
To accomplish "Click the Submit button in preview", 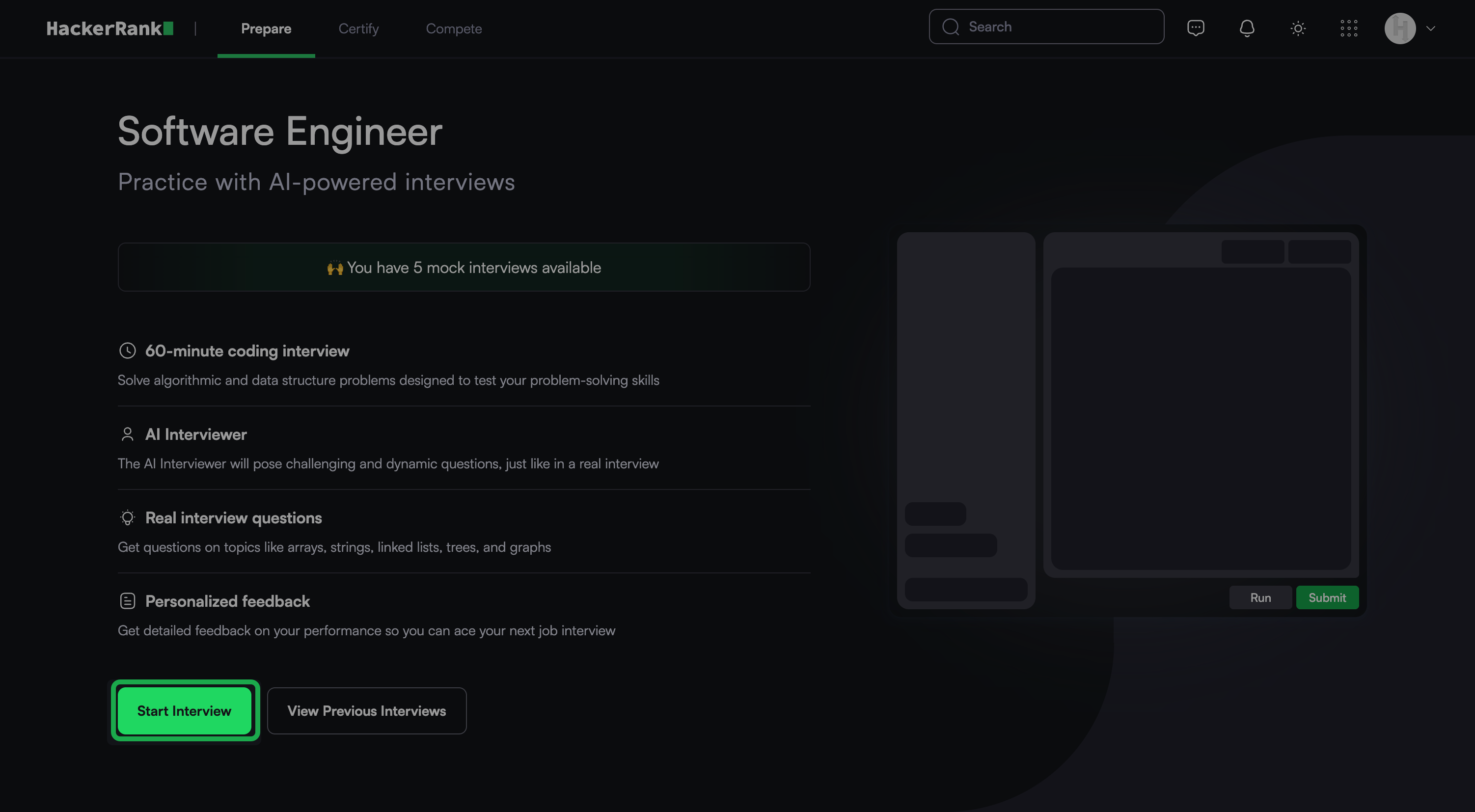I will click(x=1327, y=597).
